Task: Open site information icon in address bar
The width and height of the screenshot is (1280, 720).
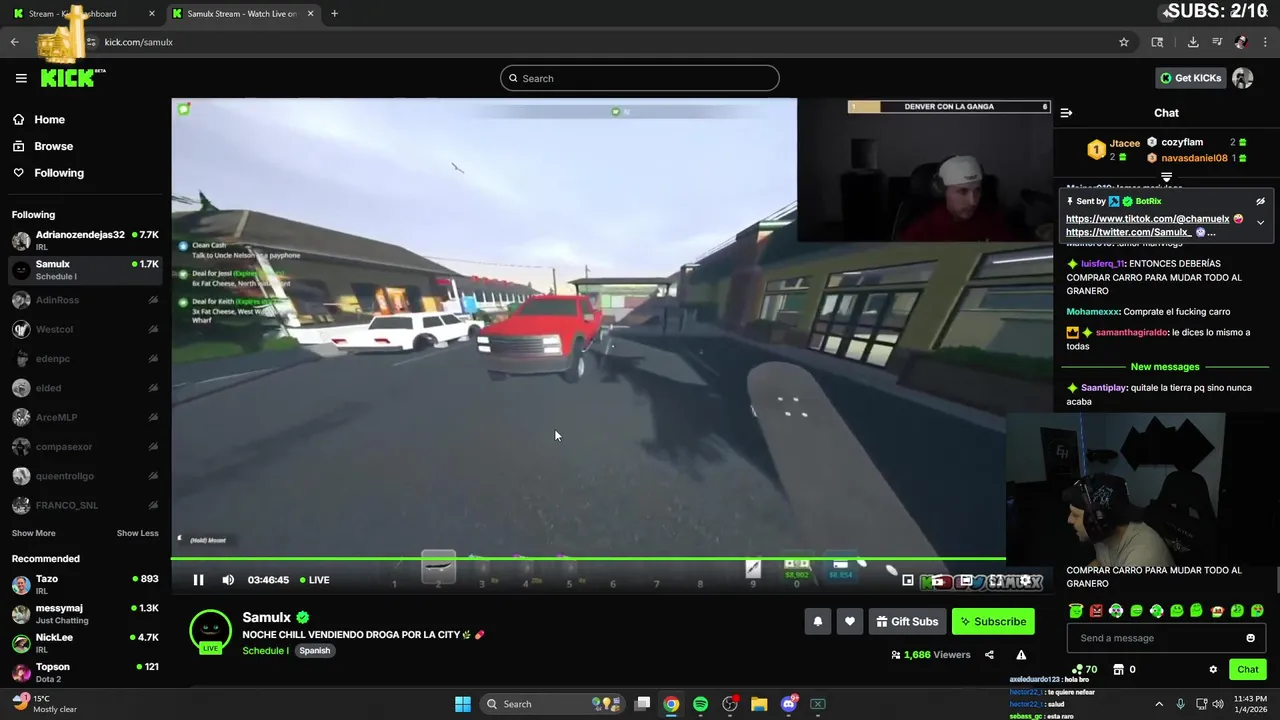Action: click(x=91, y=42)
